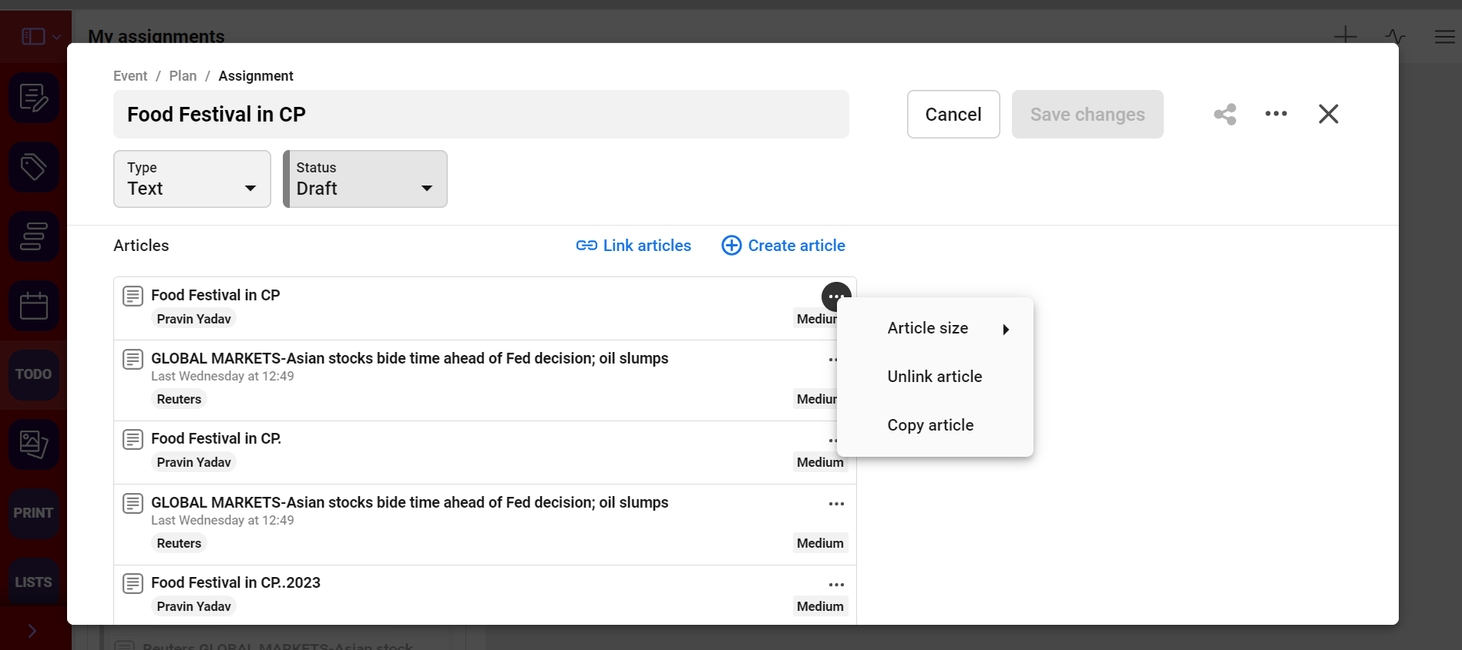The height and width of the screenshot is (650, 1462).
Task: Expand the Type dropdown set to Text
Action: coord(192,179)
